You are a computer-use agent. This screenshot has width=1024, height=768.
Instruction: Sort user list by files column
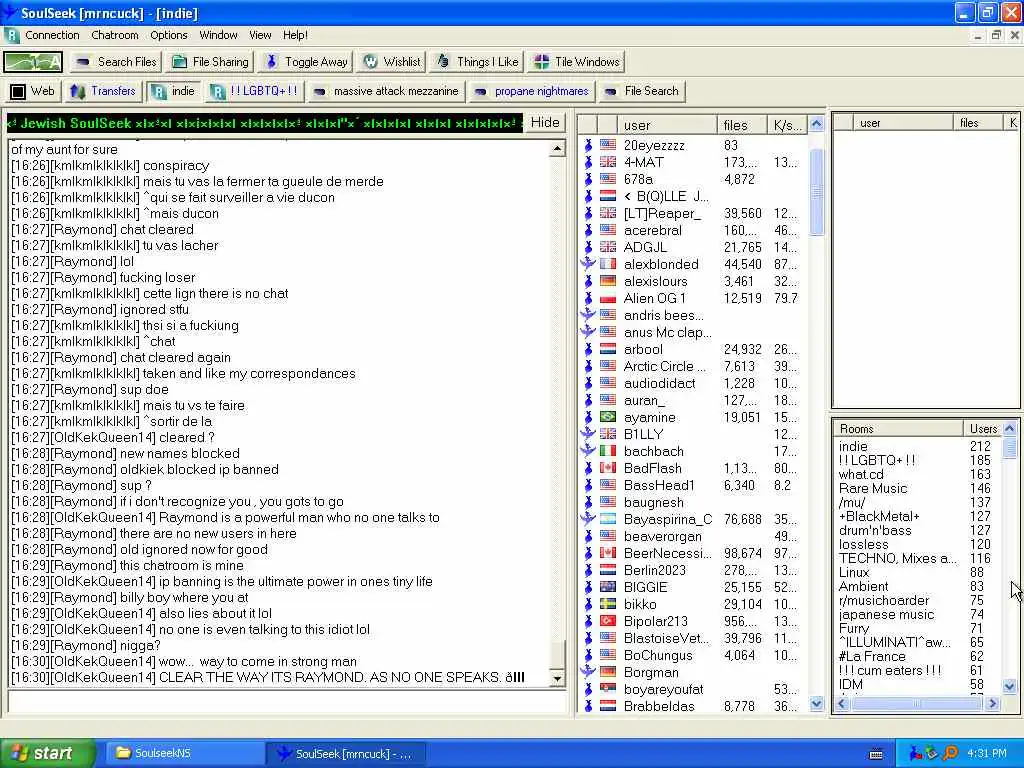point(741,125)
